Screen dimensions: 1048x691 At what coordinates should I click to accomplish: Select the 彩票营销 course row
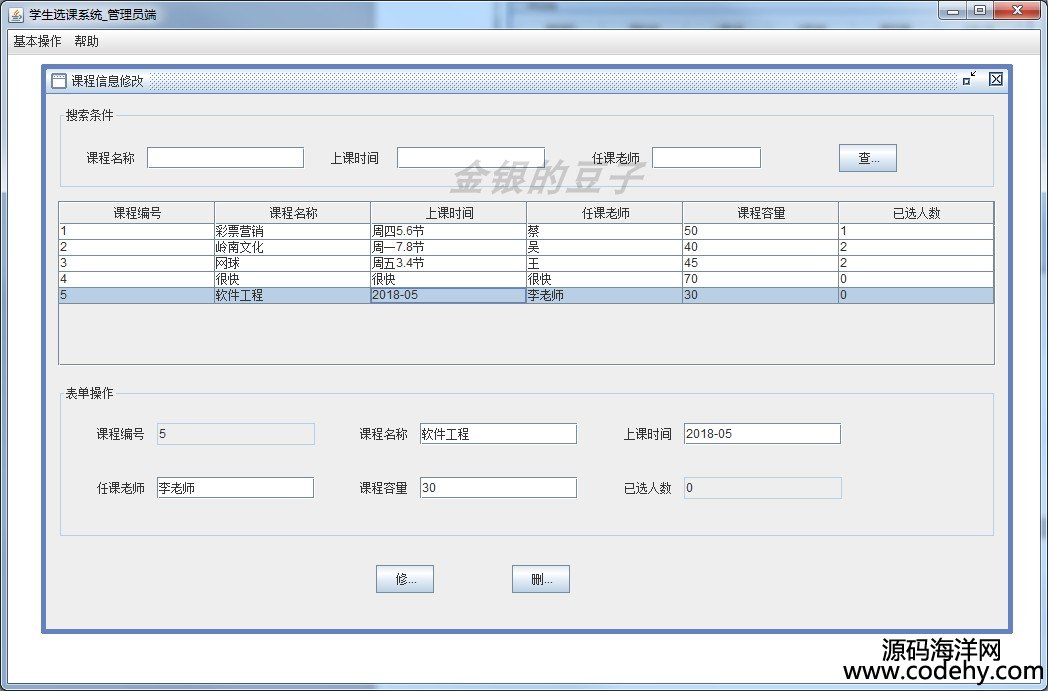(x=292, y=231)
